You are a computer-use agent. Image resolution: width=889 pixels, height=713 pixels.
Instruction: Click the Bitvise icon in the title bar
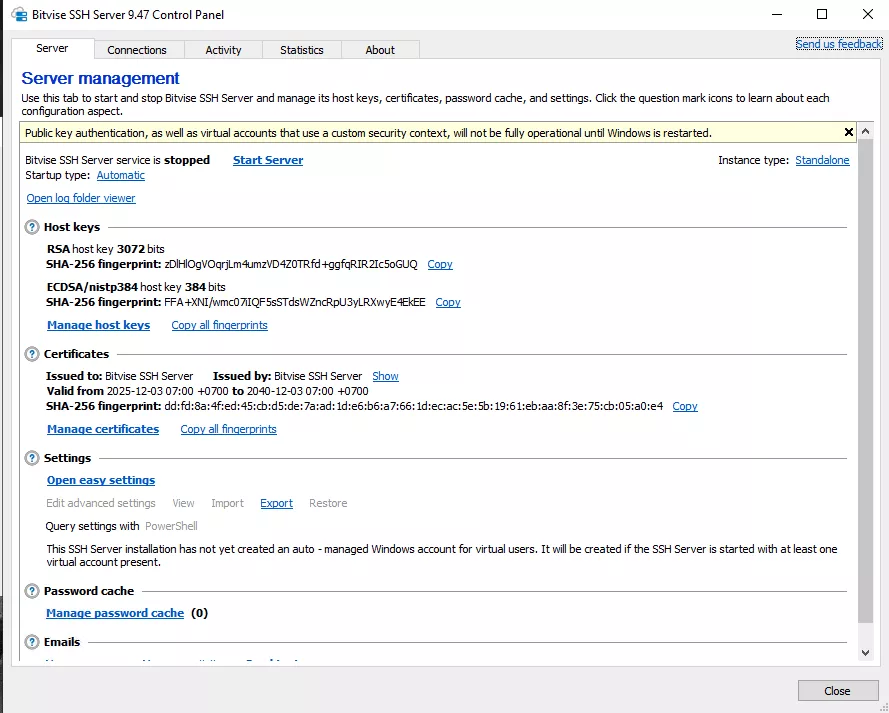(18, 15)
